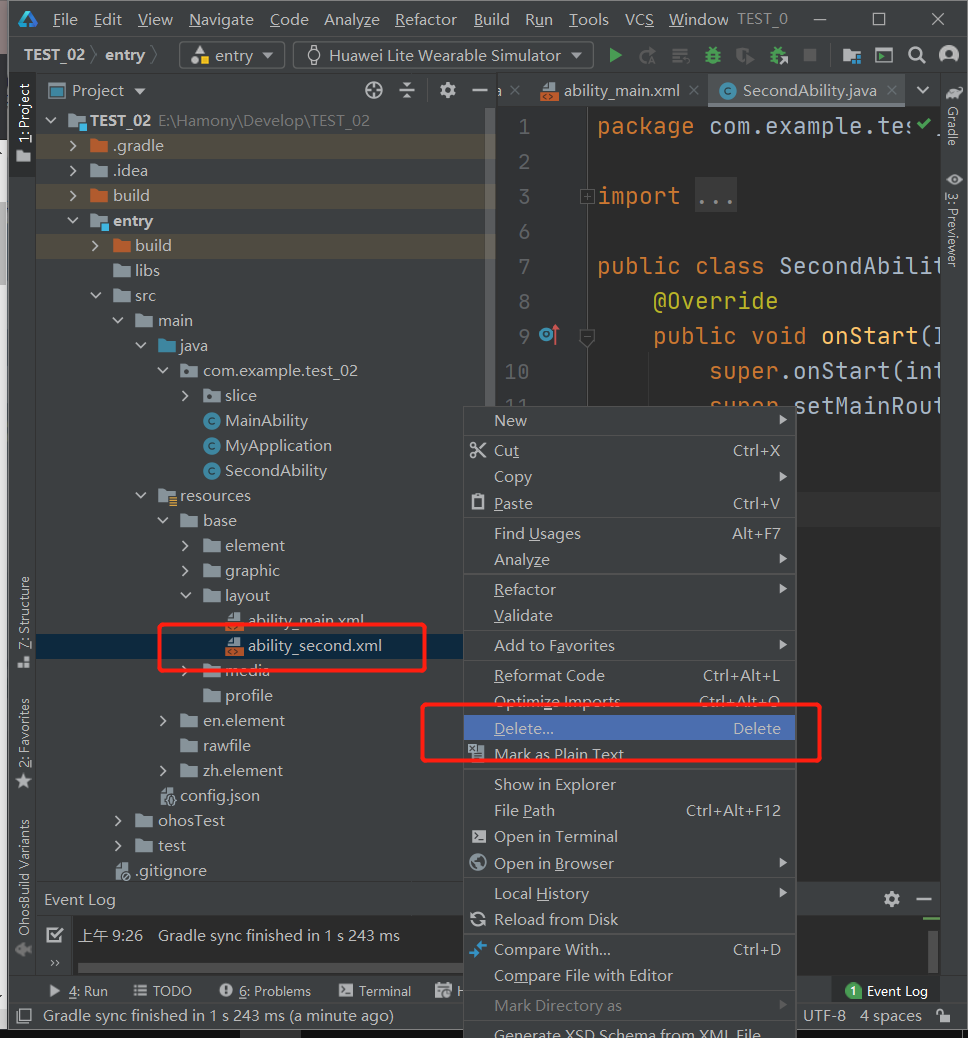Screen dimensions: 968x1038
Task: Select config.json in project tree
Action: (219, 796)
